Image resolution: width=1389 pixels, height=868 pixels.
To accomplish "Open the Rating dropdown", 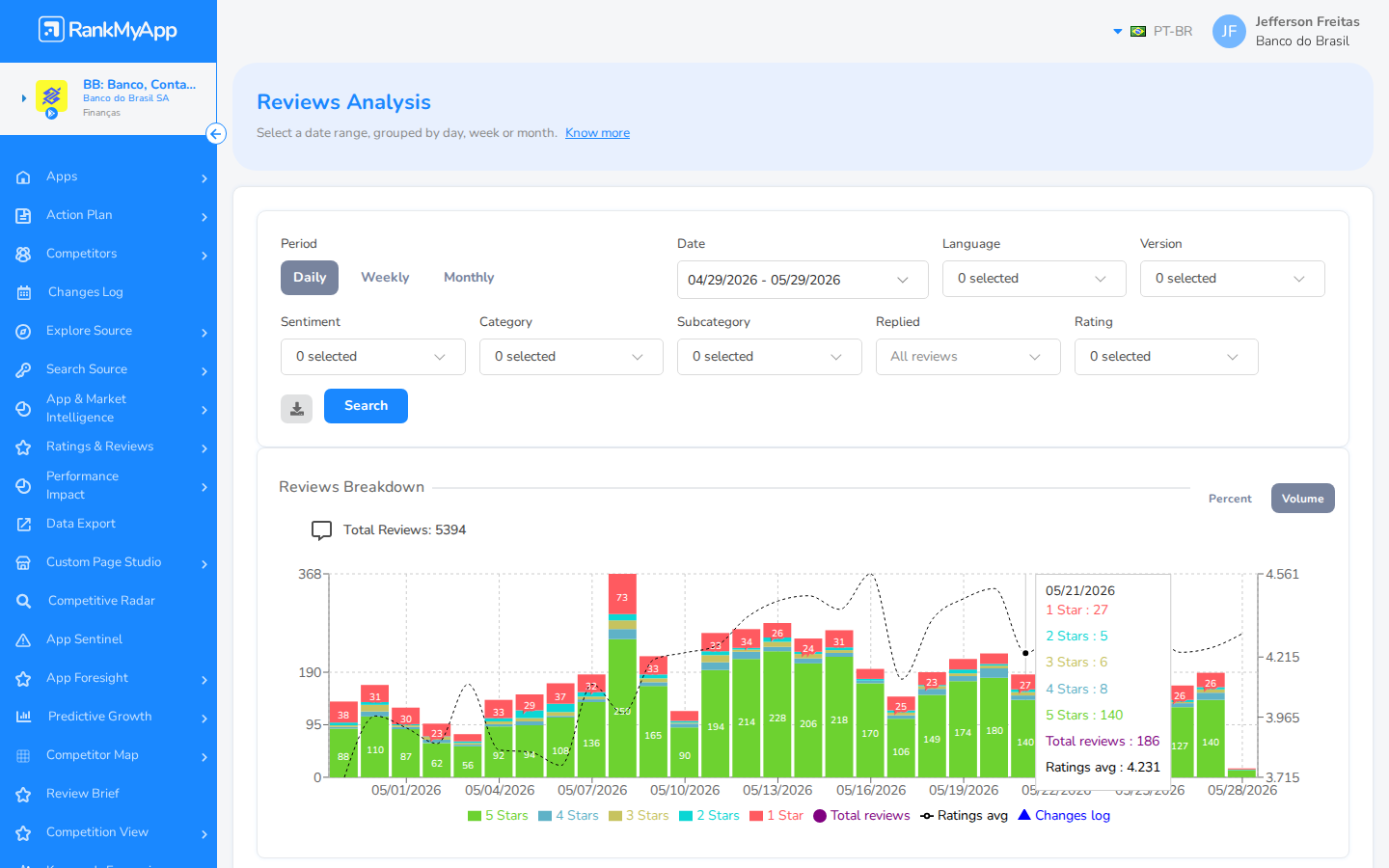I will click(x=1166, y=357).
